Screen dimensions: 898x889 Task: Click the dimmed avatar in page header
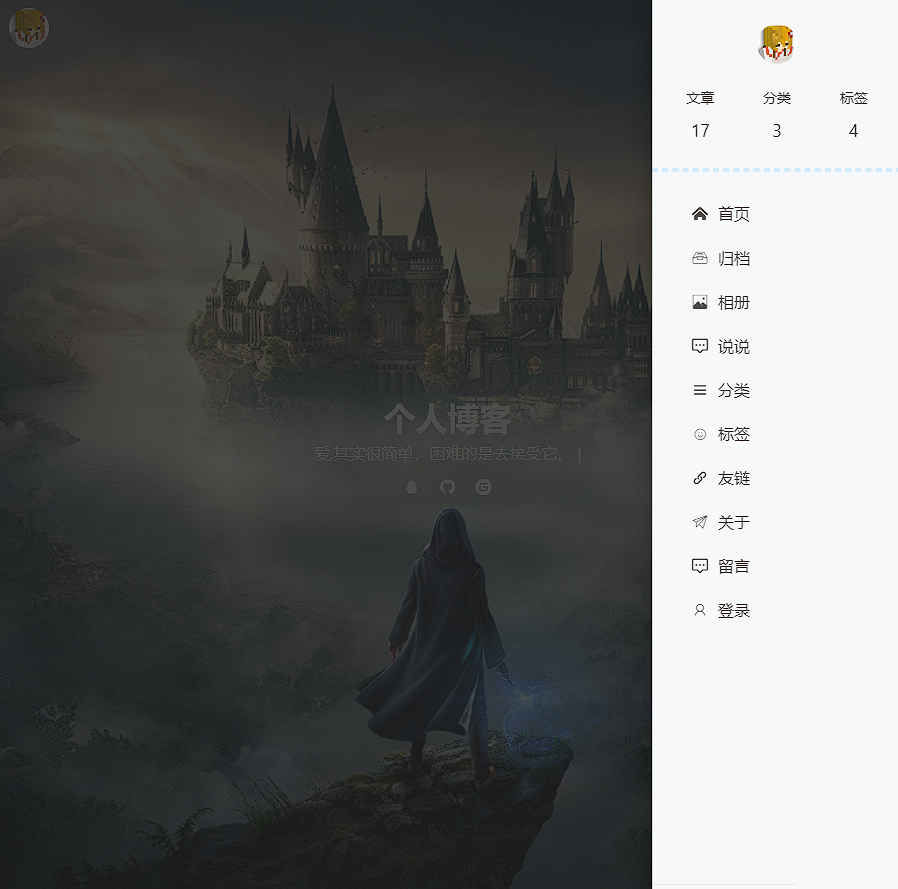point(29,28)
